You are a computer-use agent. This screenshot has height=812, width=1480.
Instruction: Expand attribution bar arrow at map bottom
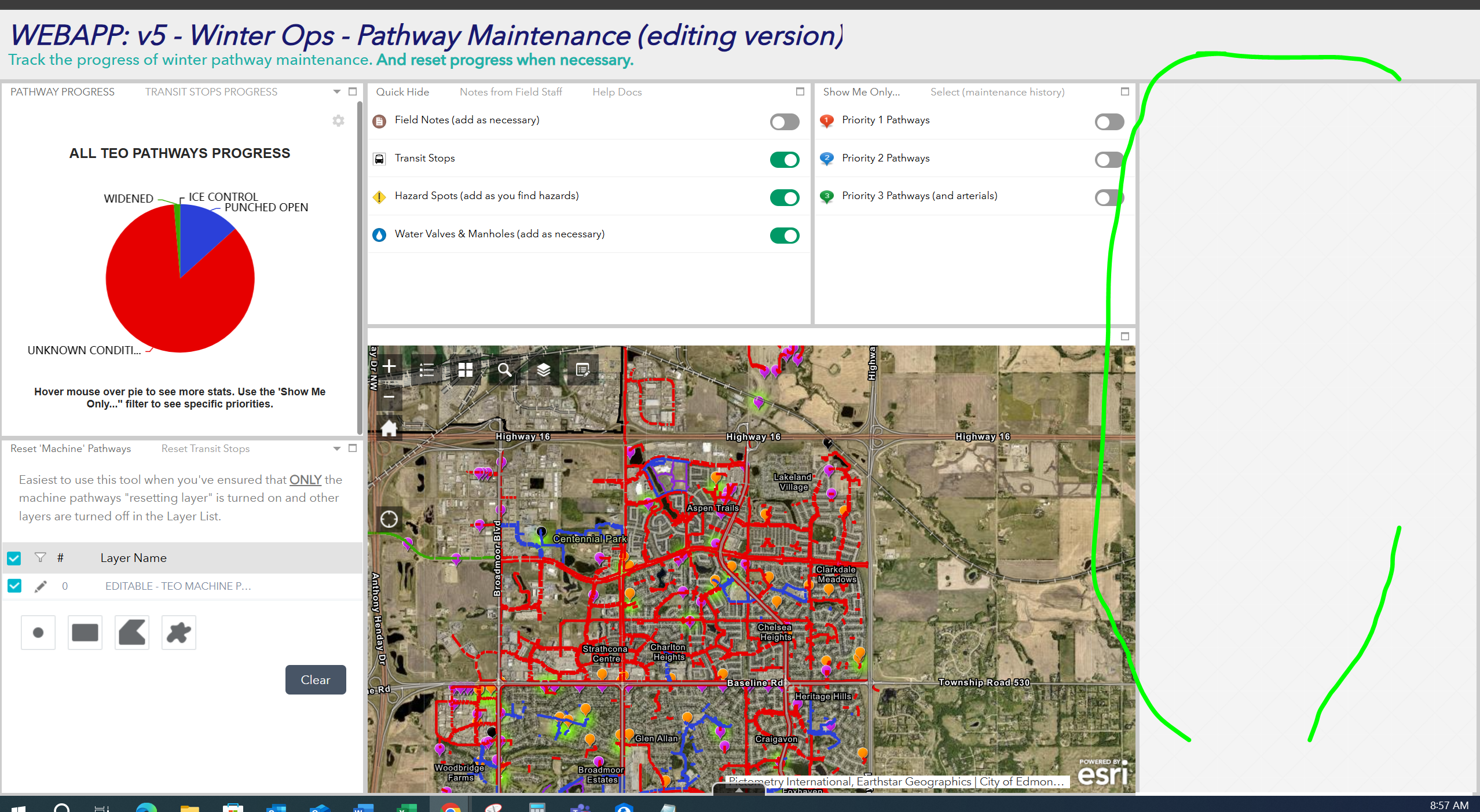(x=739, y=789)
